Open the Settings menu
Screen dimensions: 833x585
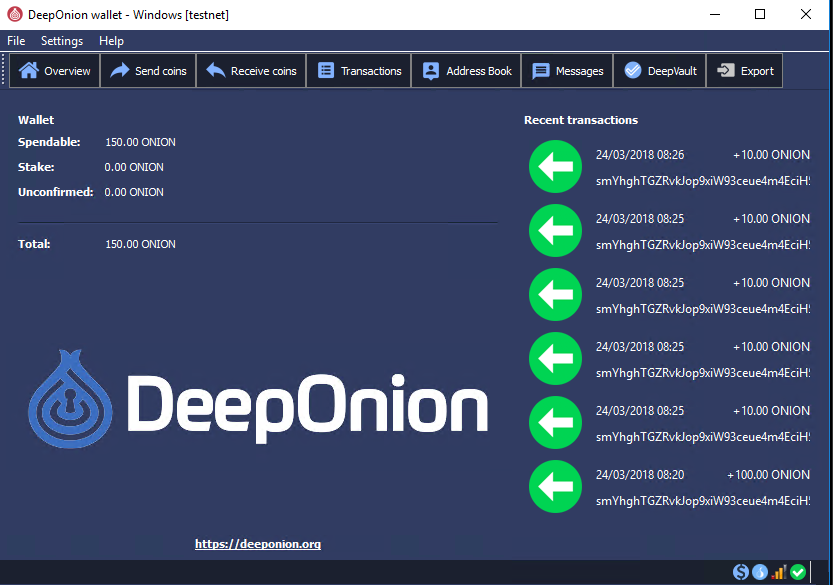[62, 41]
